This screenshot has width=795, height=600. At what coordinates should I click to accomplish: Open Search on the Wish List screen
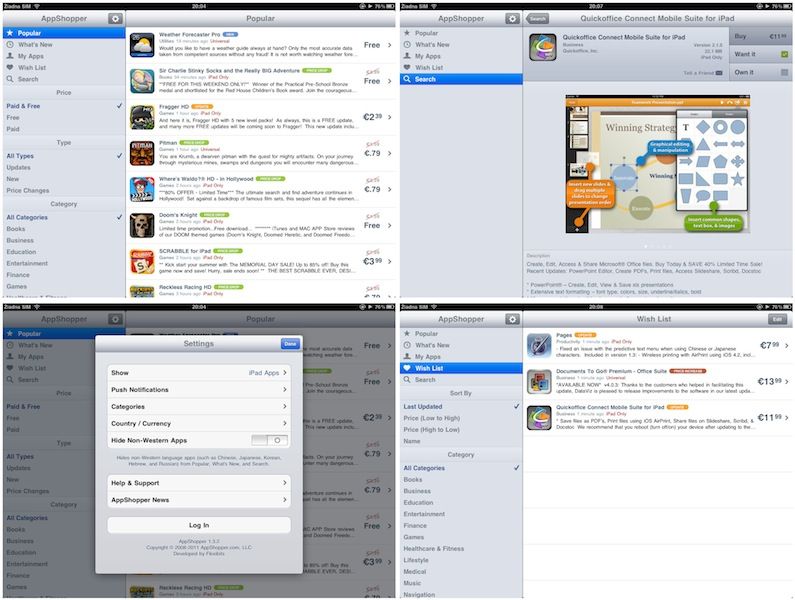461,380
